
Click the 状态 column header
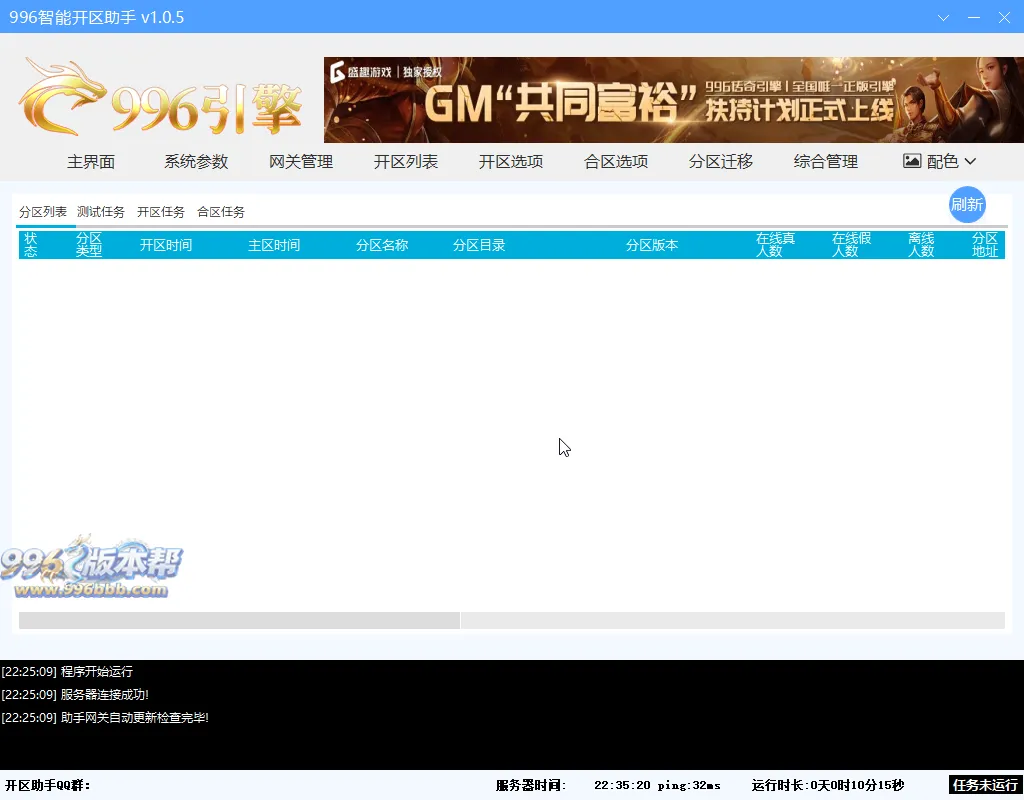tap(31, 245)
